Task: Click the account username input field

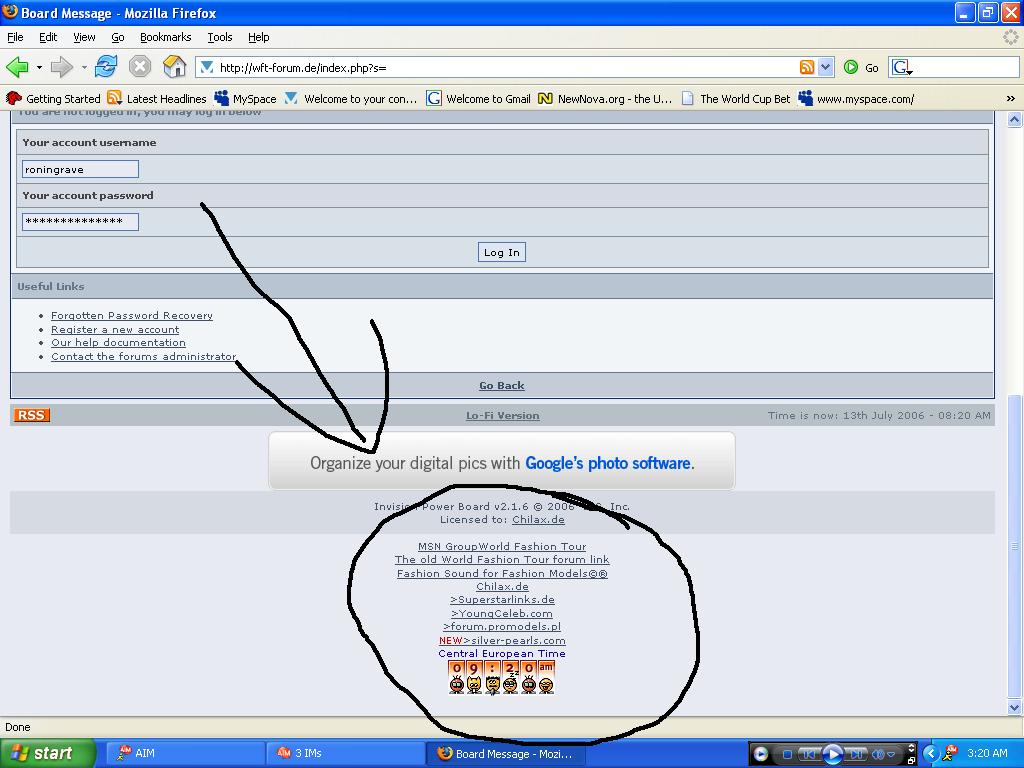Action: [80, 169]
